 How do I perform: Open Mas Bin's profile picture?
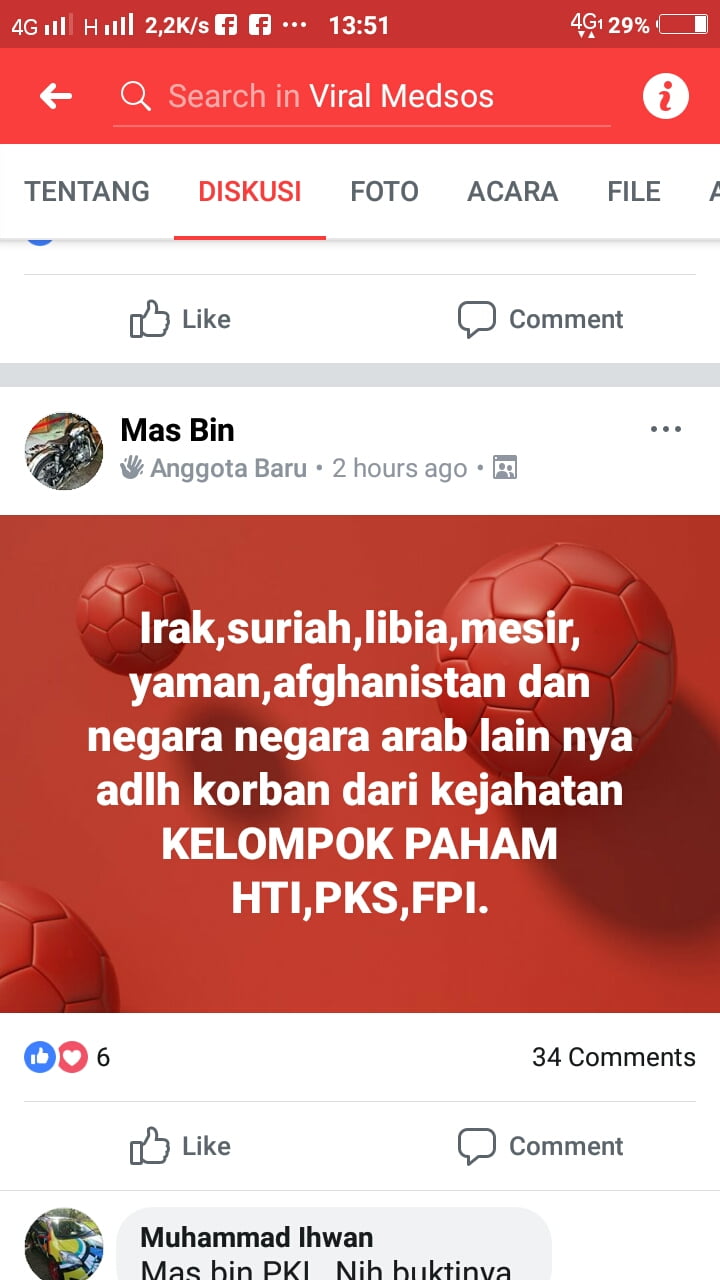(64, 451)
